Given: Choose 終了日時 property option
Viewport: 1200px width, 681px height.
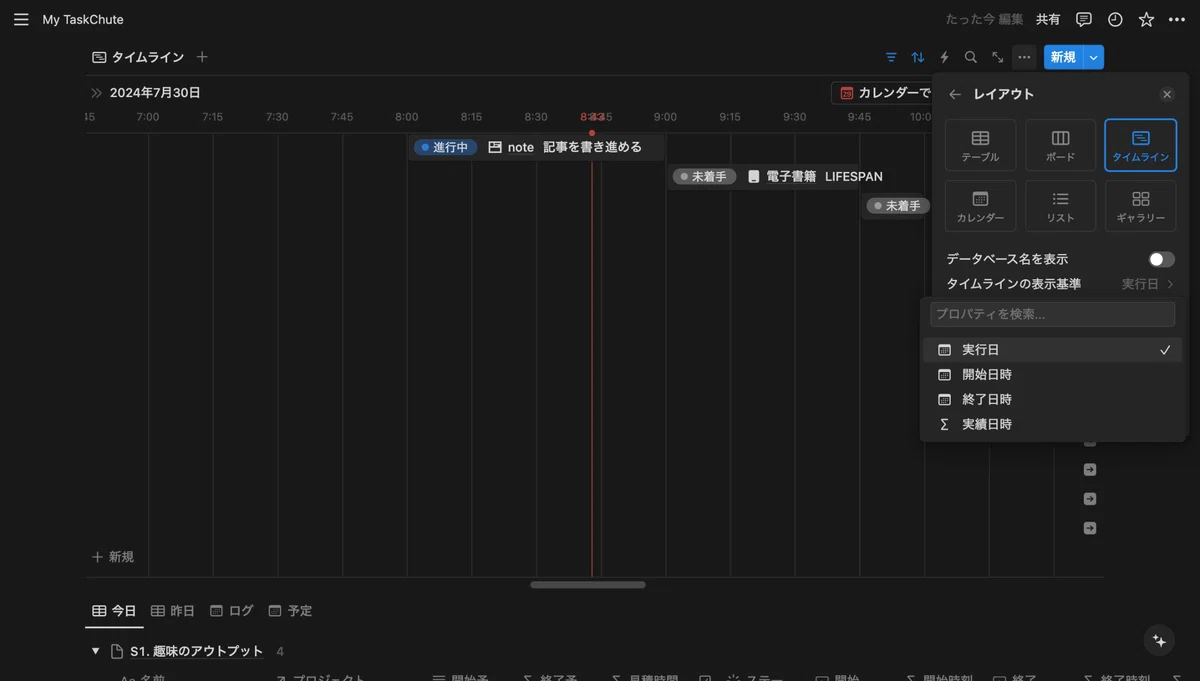Looking at the screenshot, I should point(1053,399).
